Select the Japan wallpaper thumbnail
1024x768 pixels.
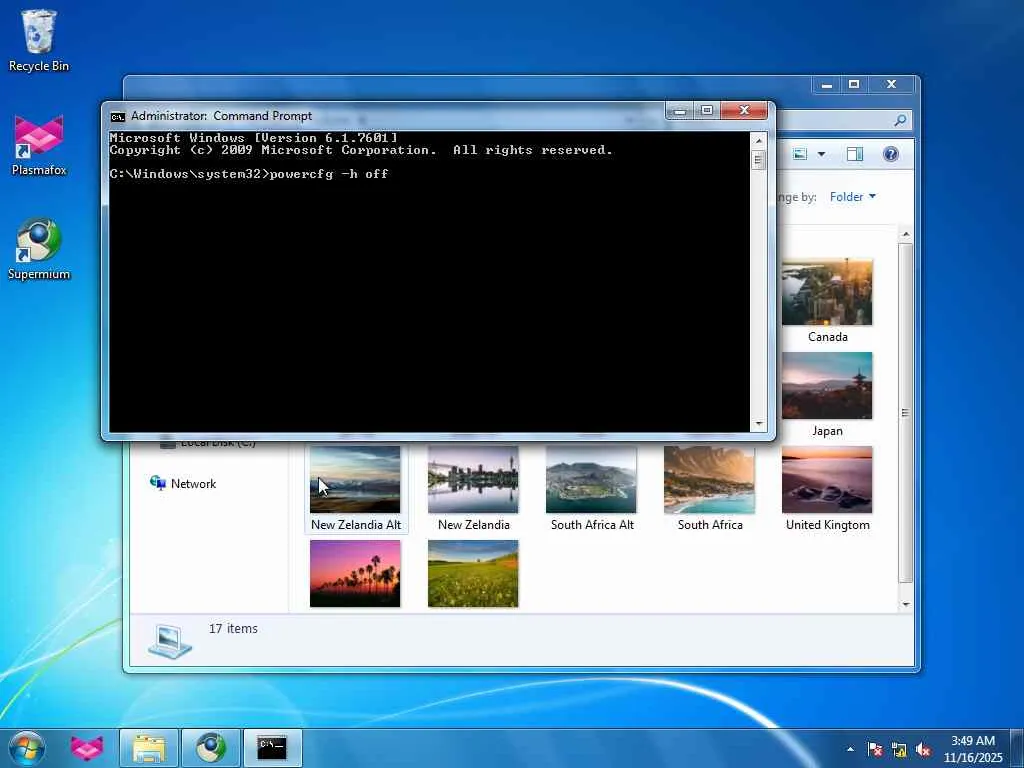[x=827, y=385]
